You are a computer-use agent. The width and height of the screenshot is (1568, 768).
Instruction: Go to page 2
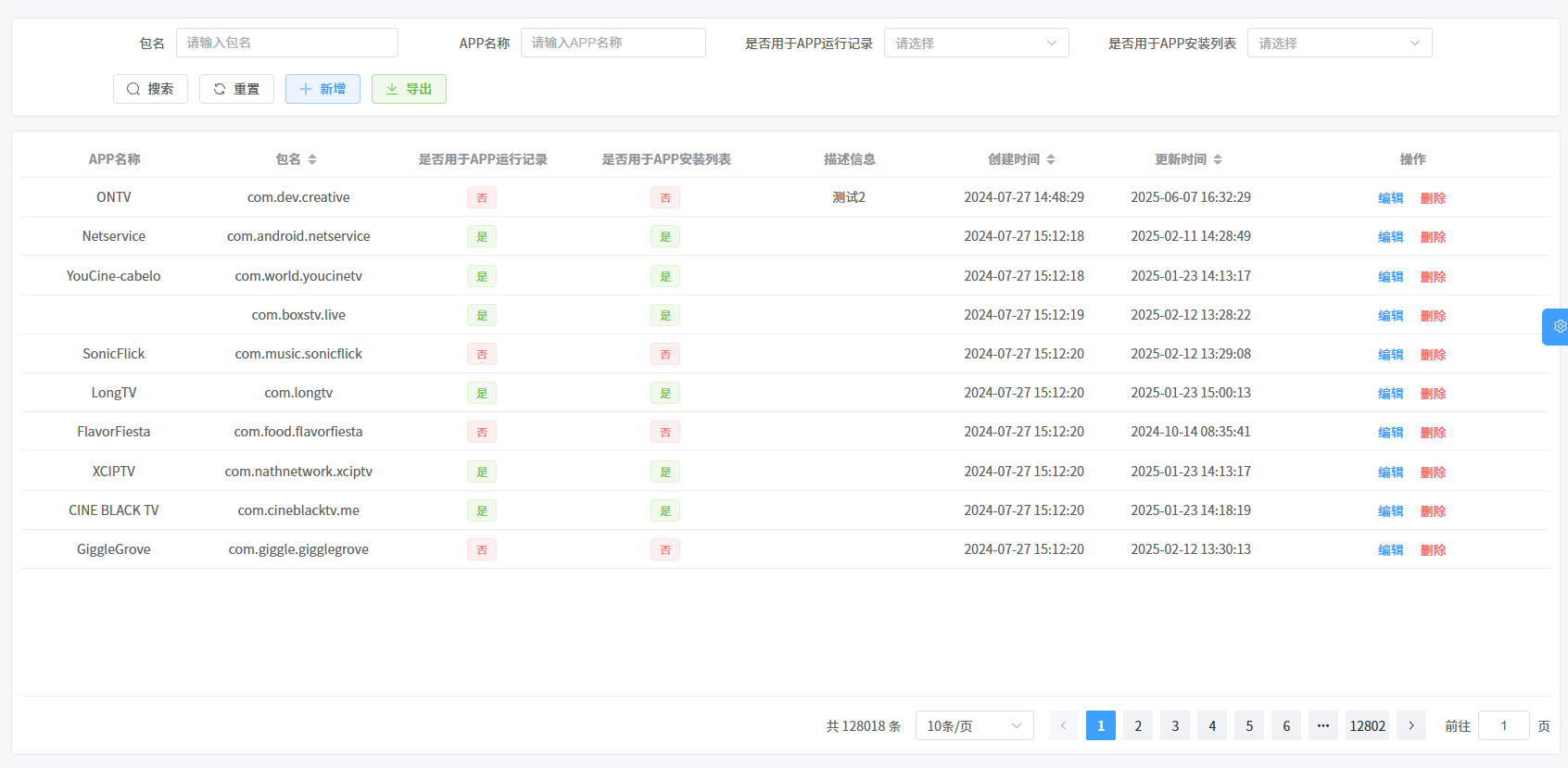[x=1138, y=725]
